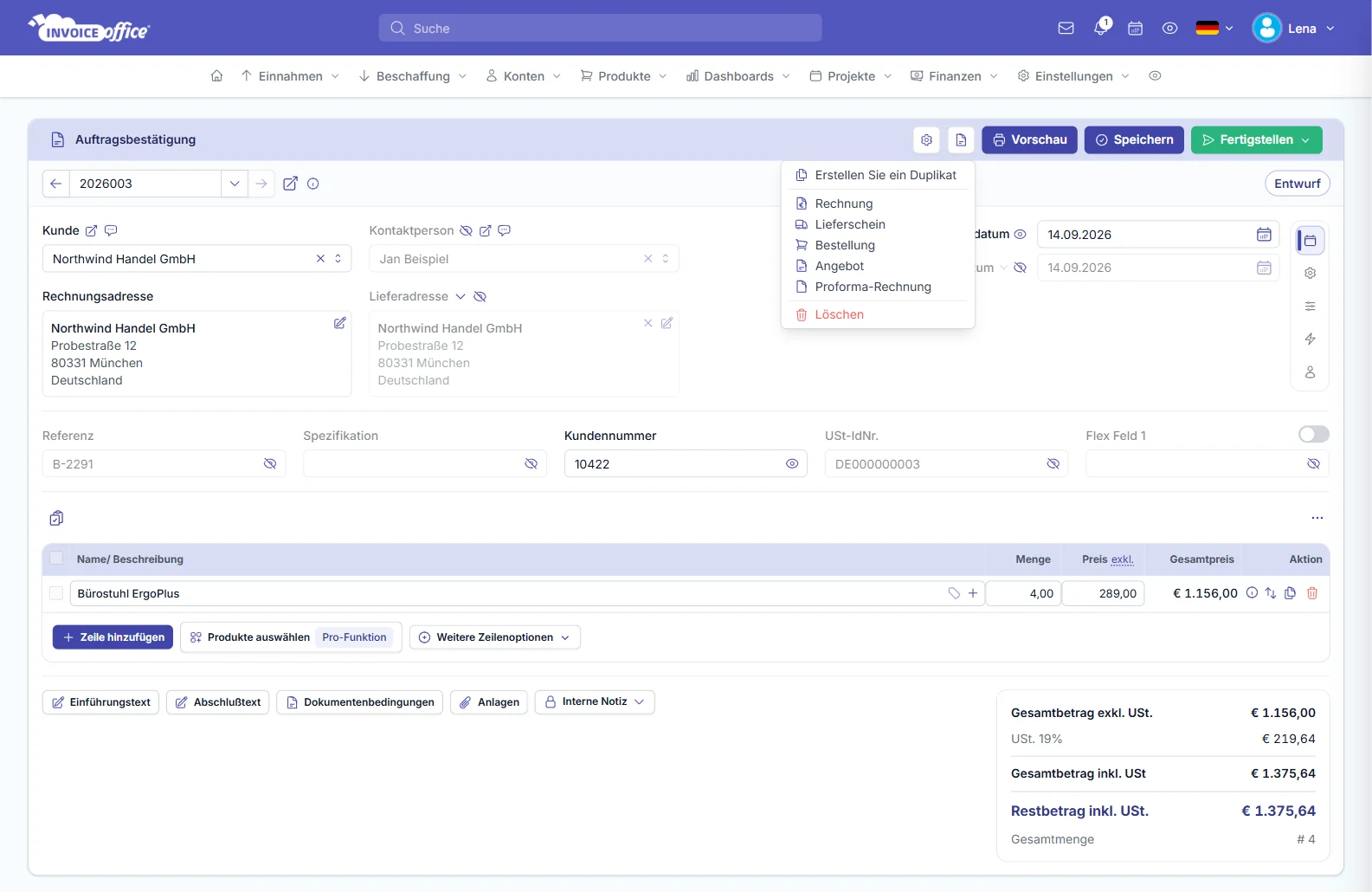Open the language flag dropdown
The image size is (1372, 892).
tap(1214, 28)
